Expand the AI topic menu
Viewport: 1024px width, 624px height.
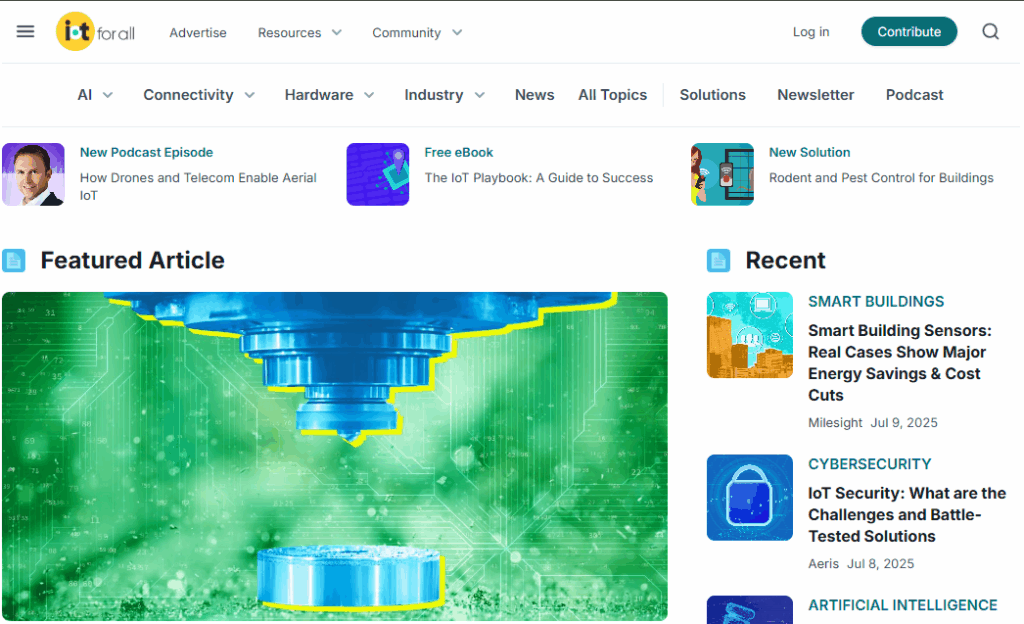(95, 95)
